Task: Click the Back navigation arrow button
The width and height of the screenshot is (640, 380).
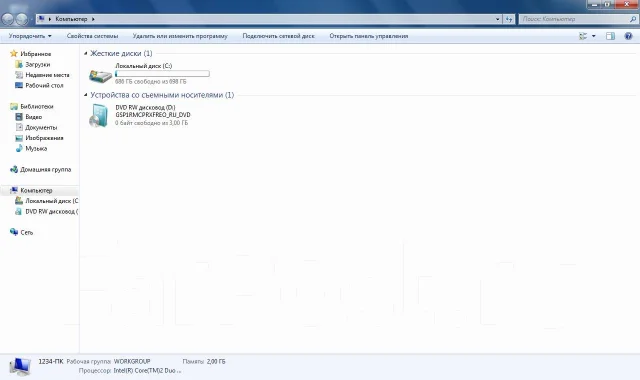Action: (x=7, y=19)
